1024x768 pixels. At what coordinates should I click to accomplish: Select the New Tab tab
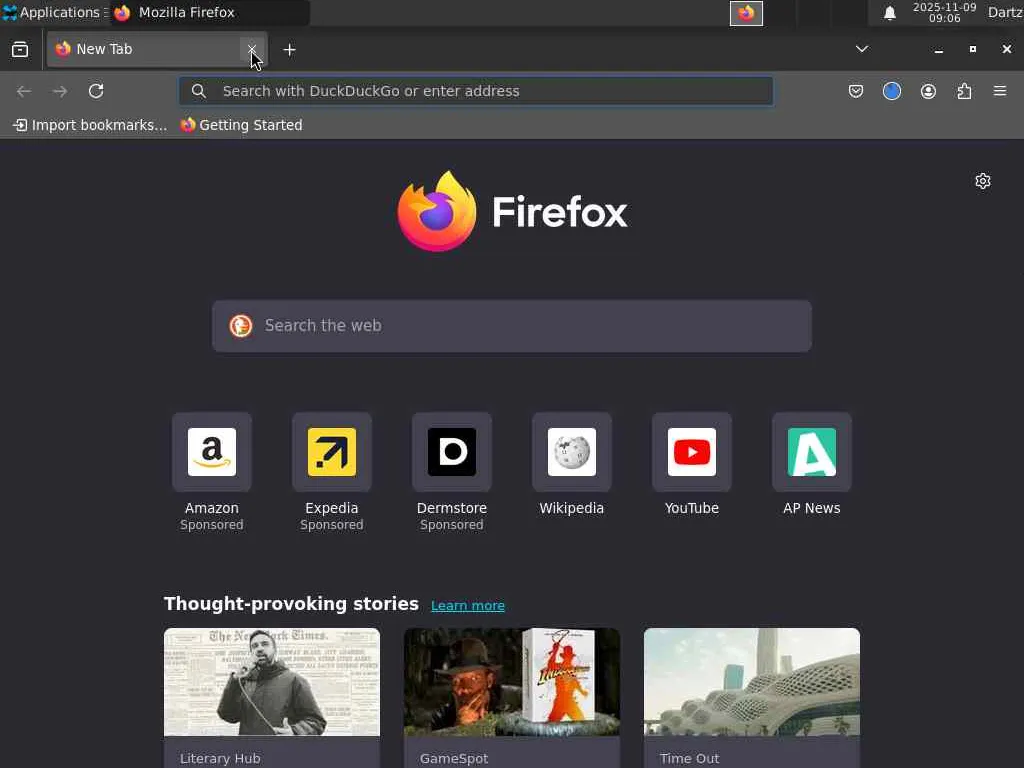click(x=157, y=50)
